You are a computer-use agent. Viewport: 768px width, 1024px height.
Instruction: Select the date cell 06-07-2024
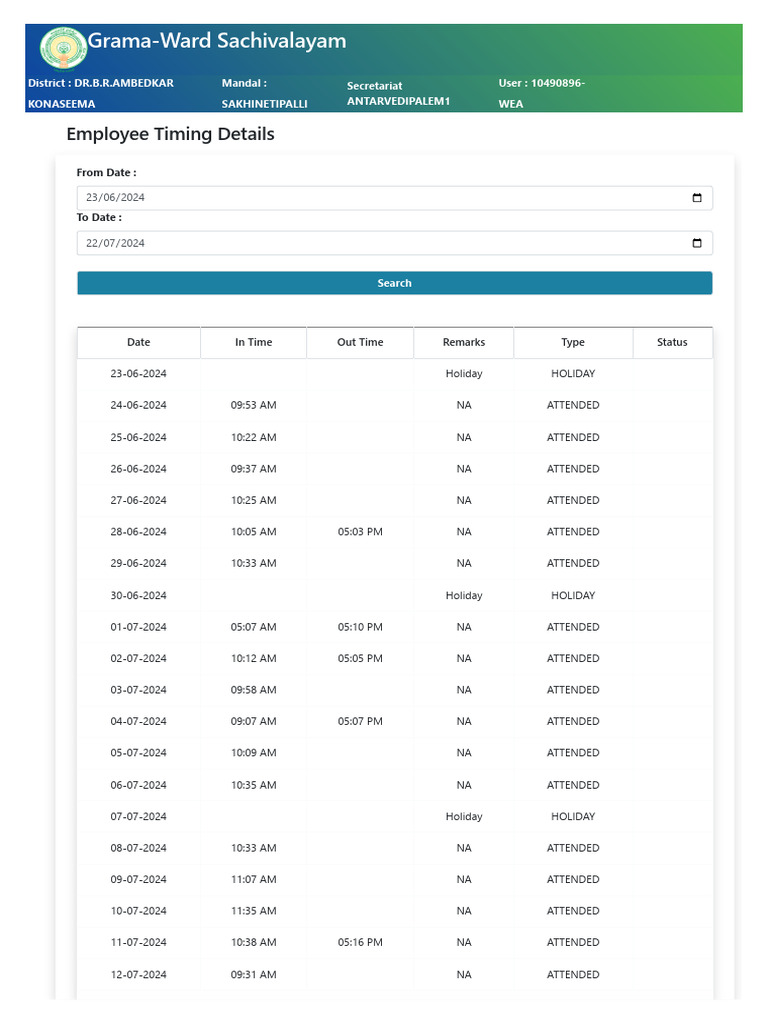138,785
